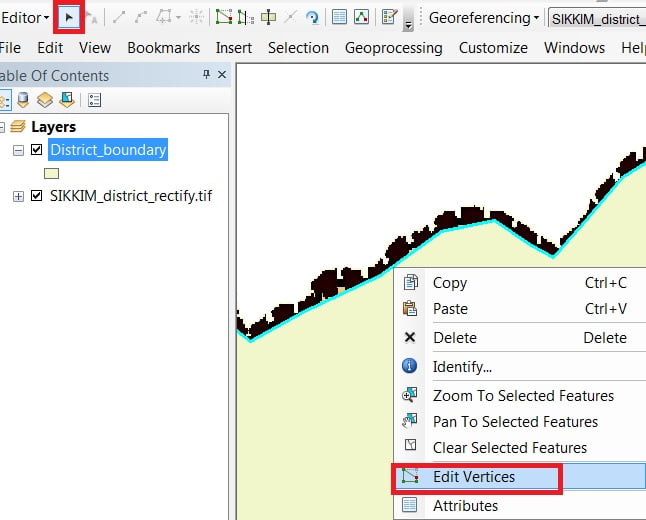Pin the Table Of Contents panel
Screen dimensions: 646x520
coord(206,74)
